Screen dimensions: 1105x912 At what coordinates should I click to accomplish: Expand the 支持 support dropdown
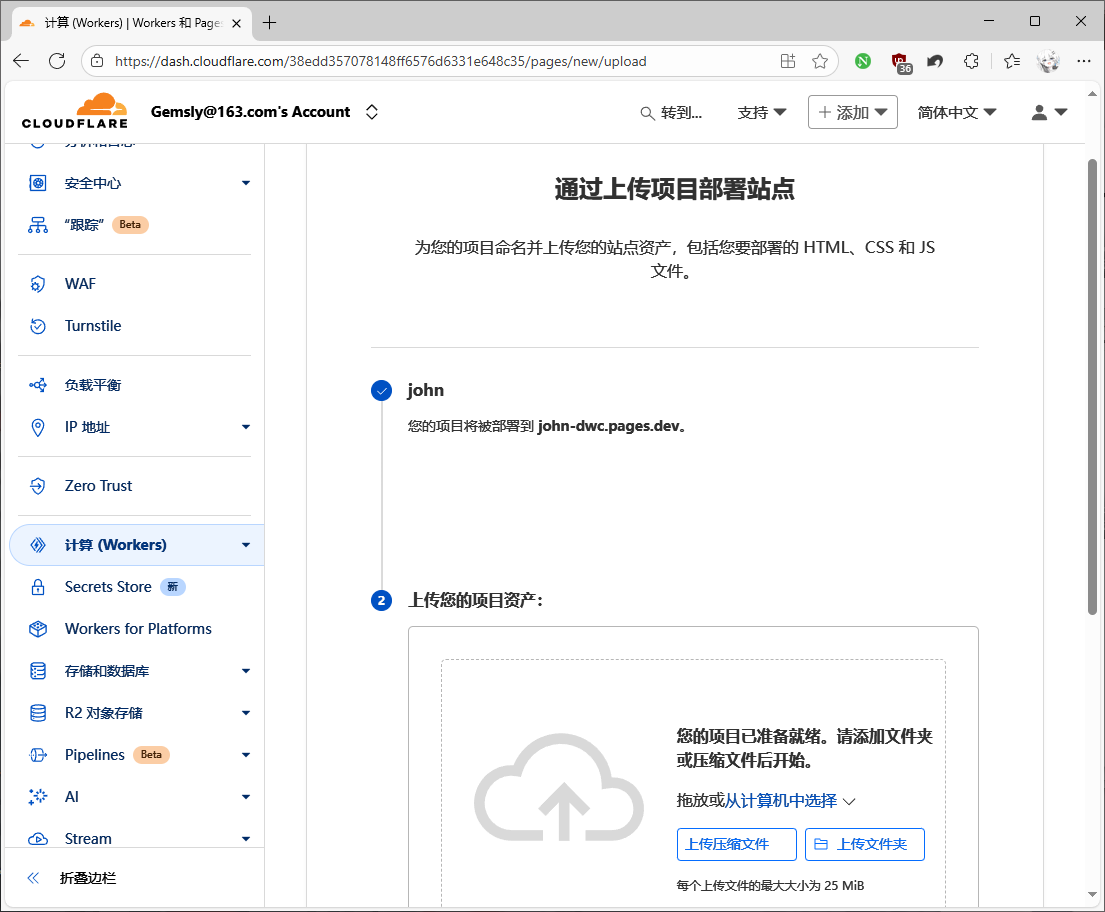(x=762, y=112)
